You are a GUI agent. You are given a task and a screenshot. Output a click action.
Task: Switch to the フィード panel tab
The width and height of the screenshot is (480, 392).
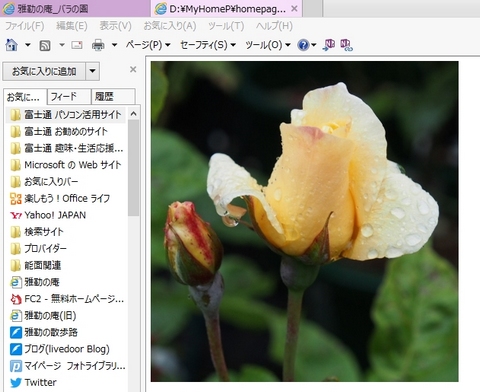click(69, 97)
